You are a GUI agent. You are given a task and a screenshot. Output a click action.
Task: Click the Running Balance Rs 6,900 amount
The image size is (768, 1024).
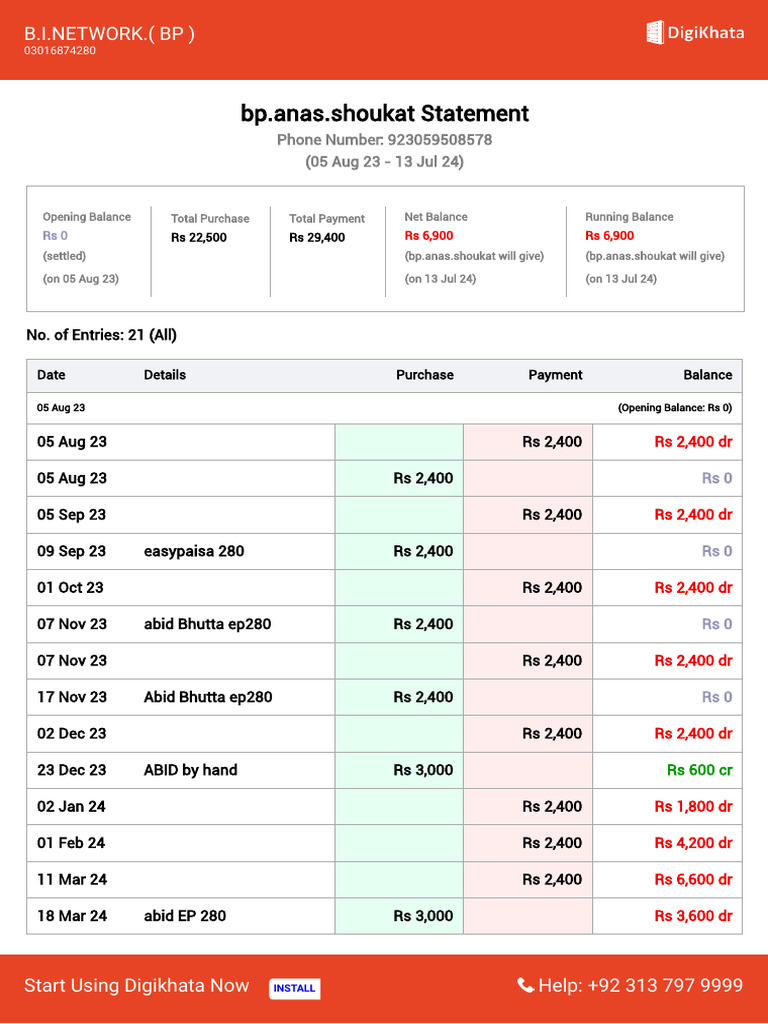(609, 236)
